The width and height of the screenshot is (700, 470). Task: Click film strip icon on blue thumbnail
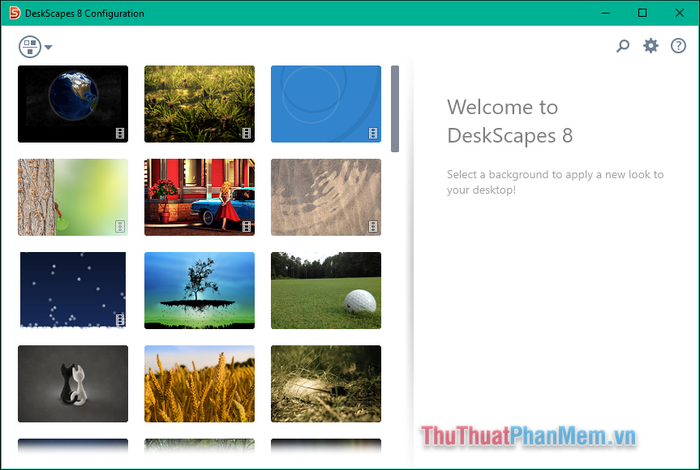pyautogui.click(x=373, y=133)
